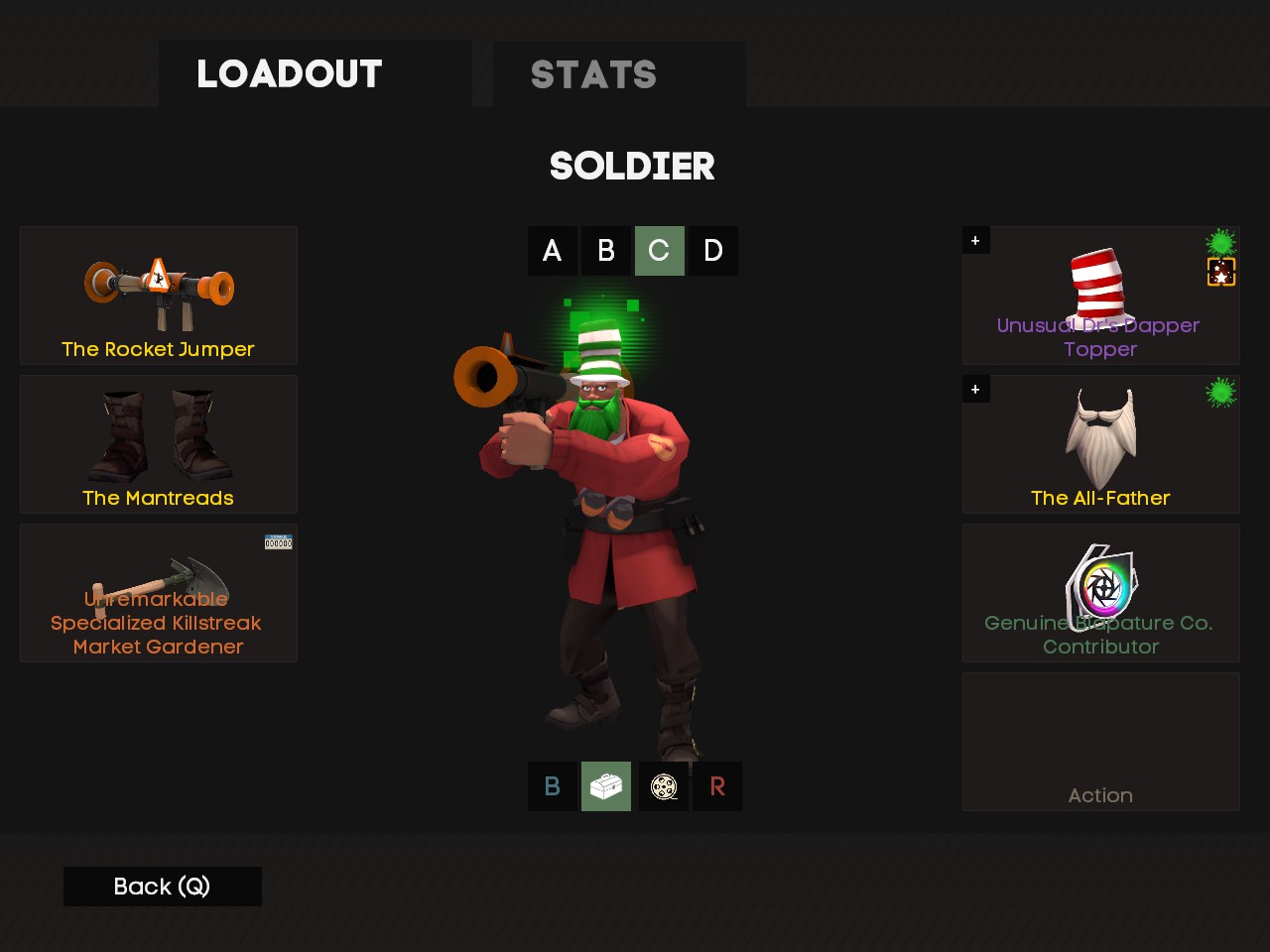Open the STATS tab
The height and width of the screenshot is (952, 1270).
click(x=619, y=74)
